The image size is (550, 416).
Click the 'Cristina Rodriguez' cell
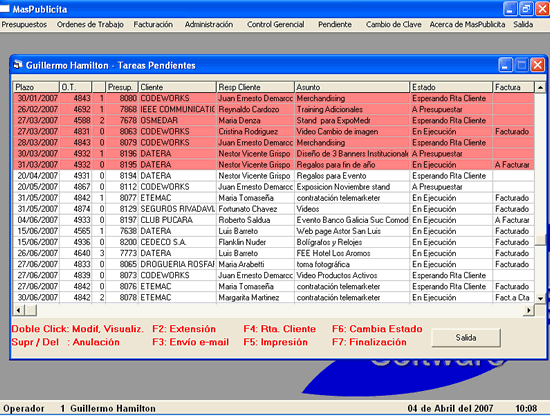click(255, 132)
